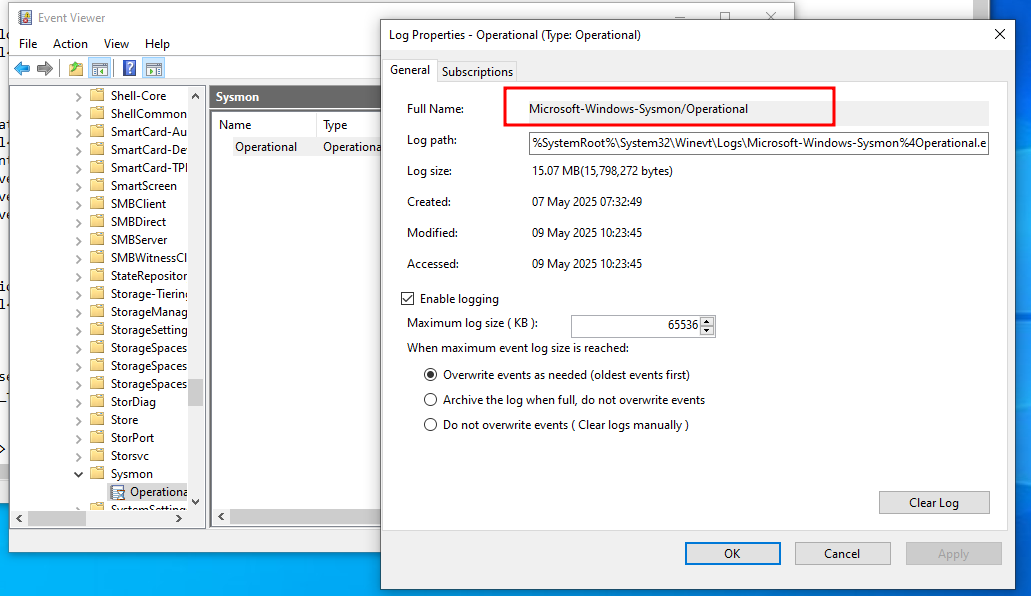Open Help via the question mark icon
Screen dimensions: 1031x596
coord(129,69)
